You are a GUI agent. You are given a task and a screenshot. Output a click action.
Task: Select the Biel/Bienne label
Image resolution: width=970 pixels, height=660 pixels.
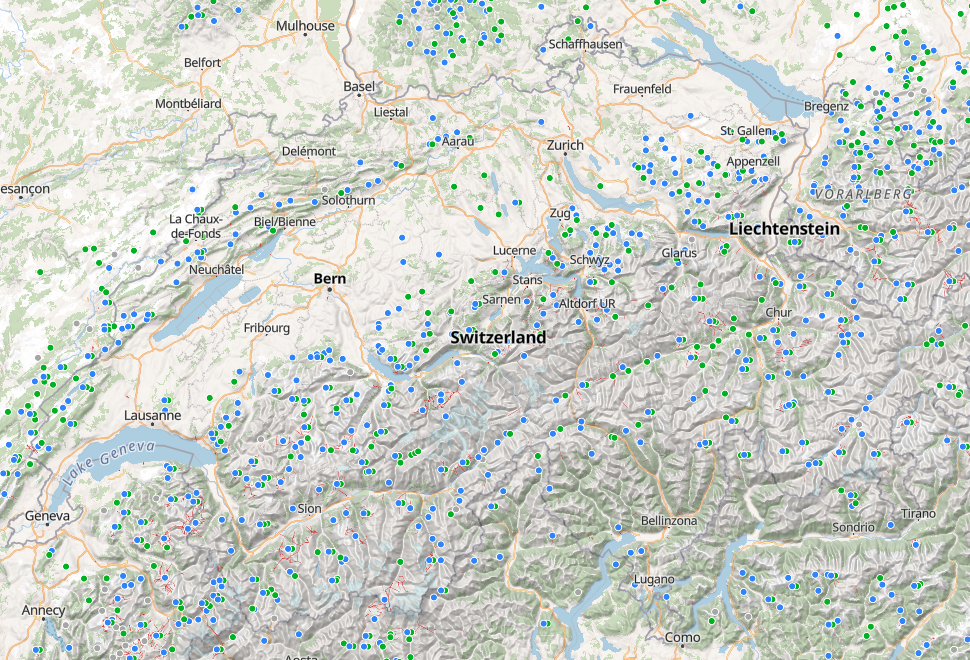tap(285, 221)
